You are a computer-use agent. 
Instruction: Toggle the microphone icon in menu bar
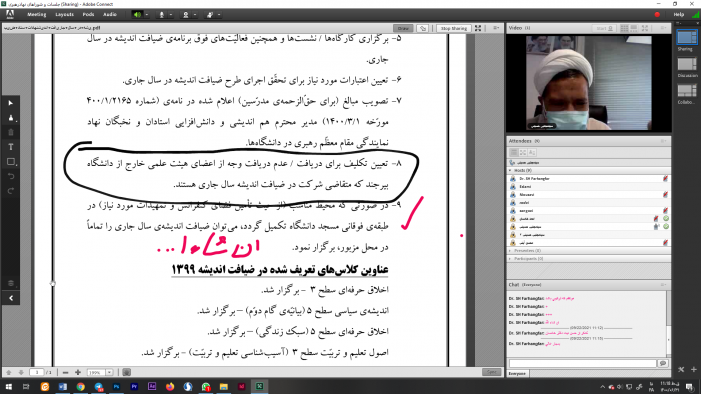pos(162,15)
